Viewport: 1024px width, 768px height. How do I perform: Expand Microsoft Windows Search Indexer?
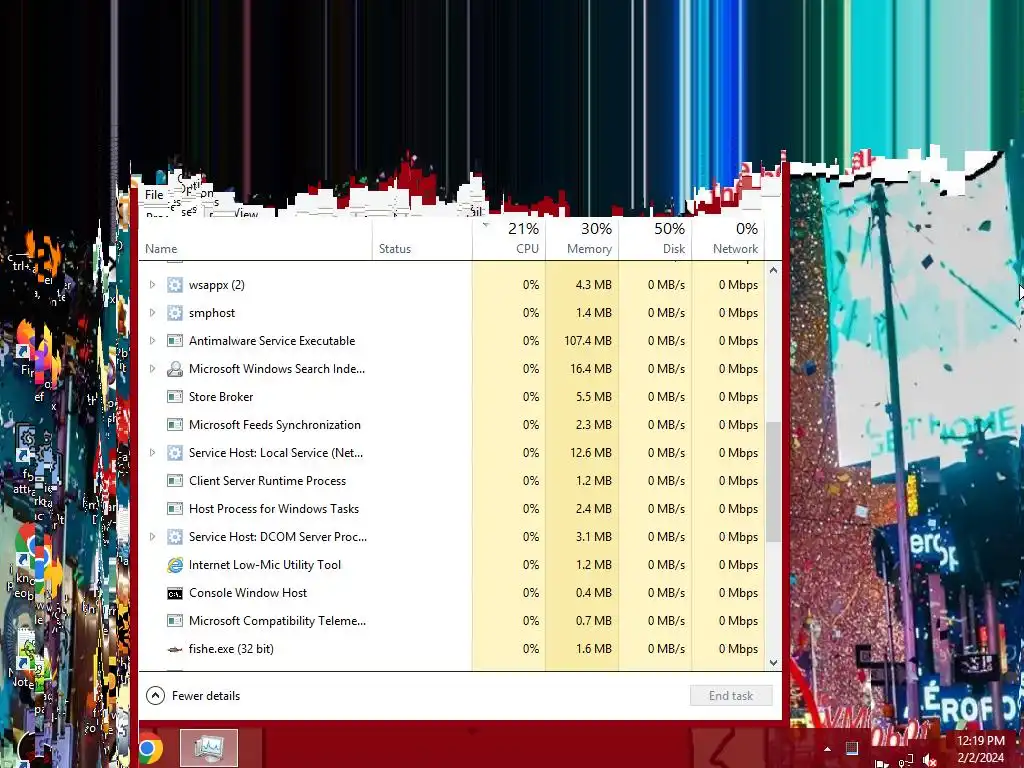click(152, 369)
